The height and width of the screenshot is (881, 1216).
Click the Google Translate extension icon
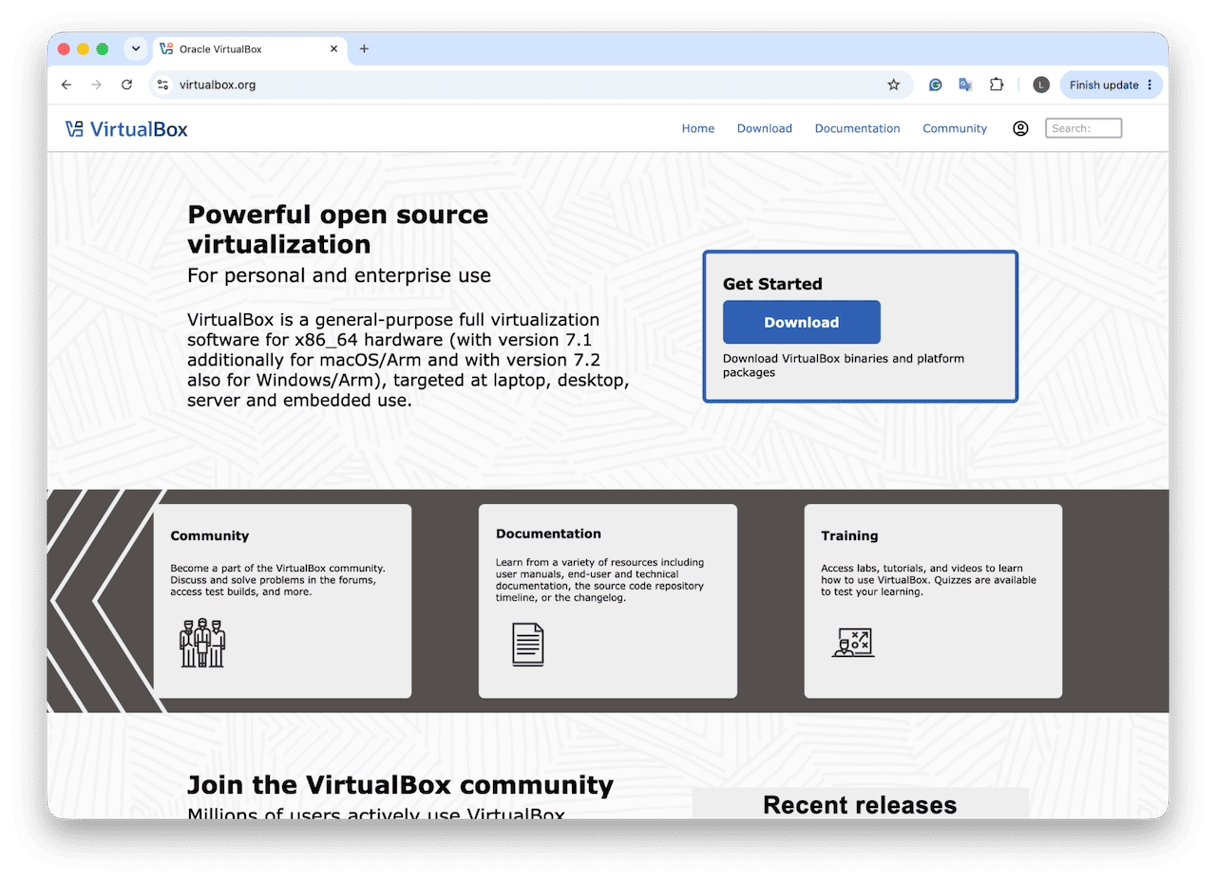point(965,85)
